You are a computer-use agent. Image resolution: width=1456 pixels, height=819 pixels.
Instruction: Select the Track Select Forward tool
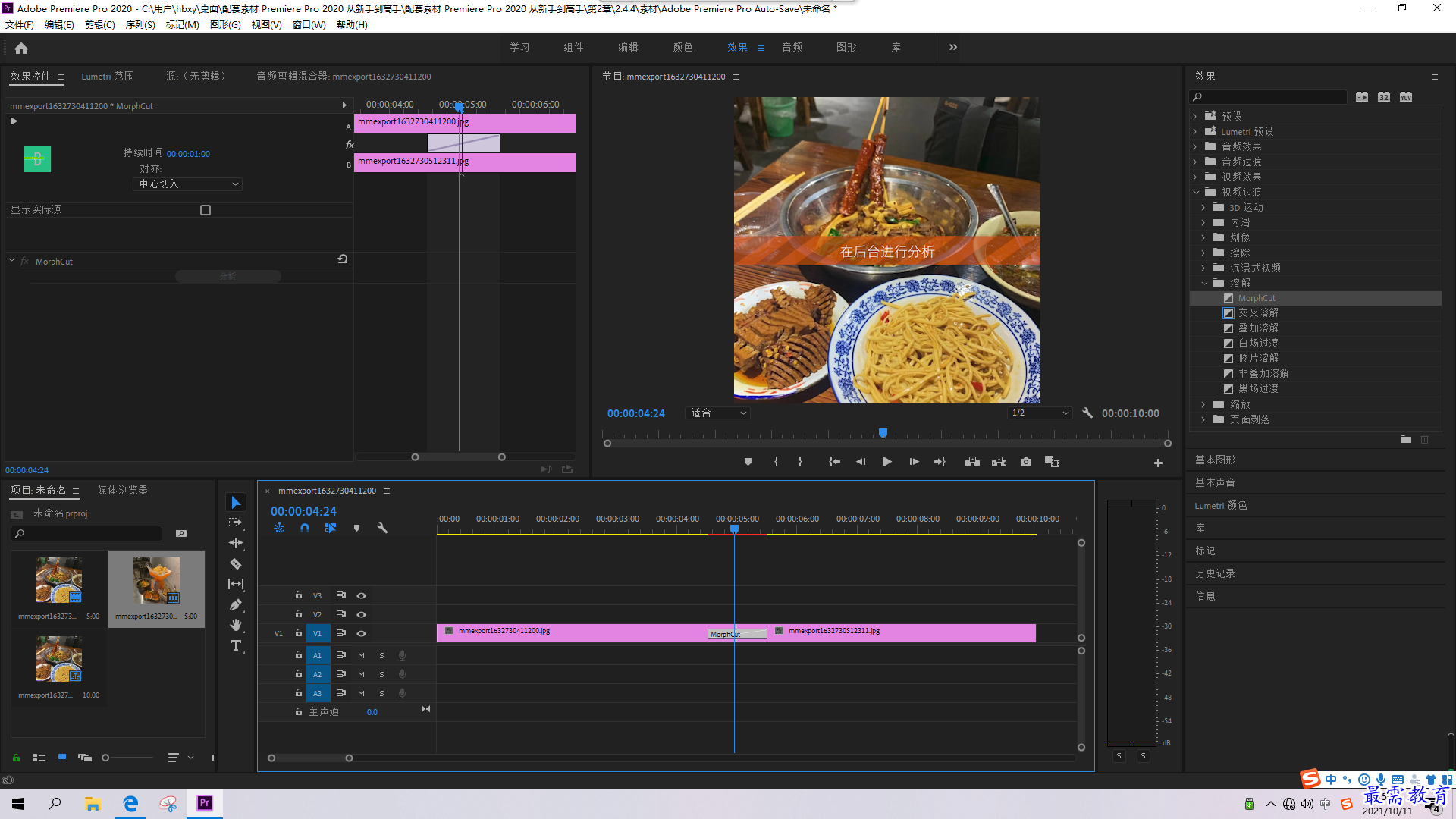(x=236, y=522)
